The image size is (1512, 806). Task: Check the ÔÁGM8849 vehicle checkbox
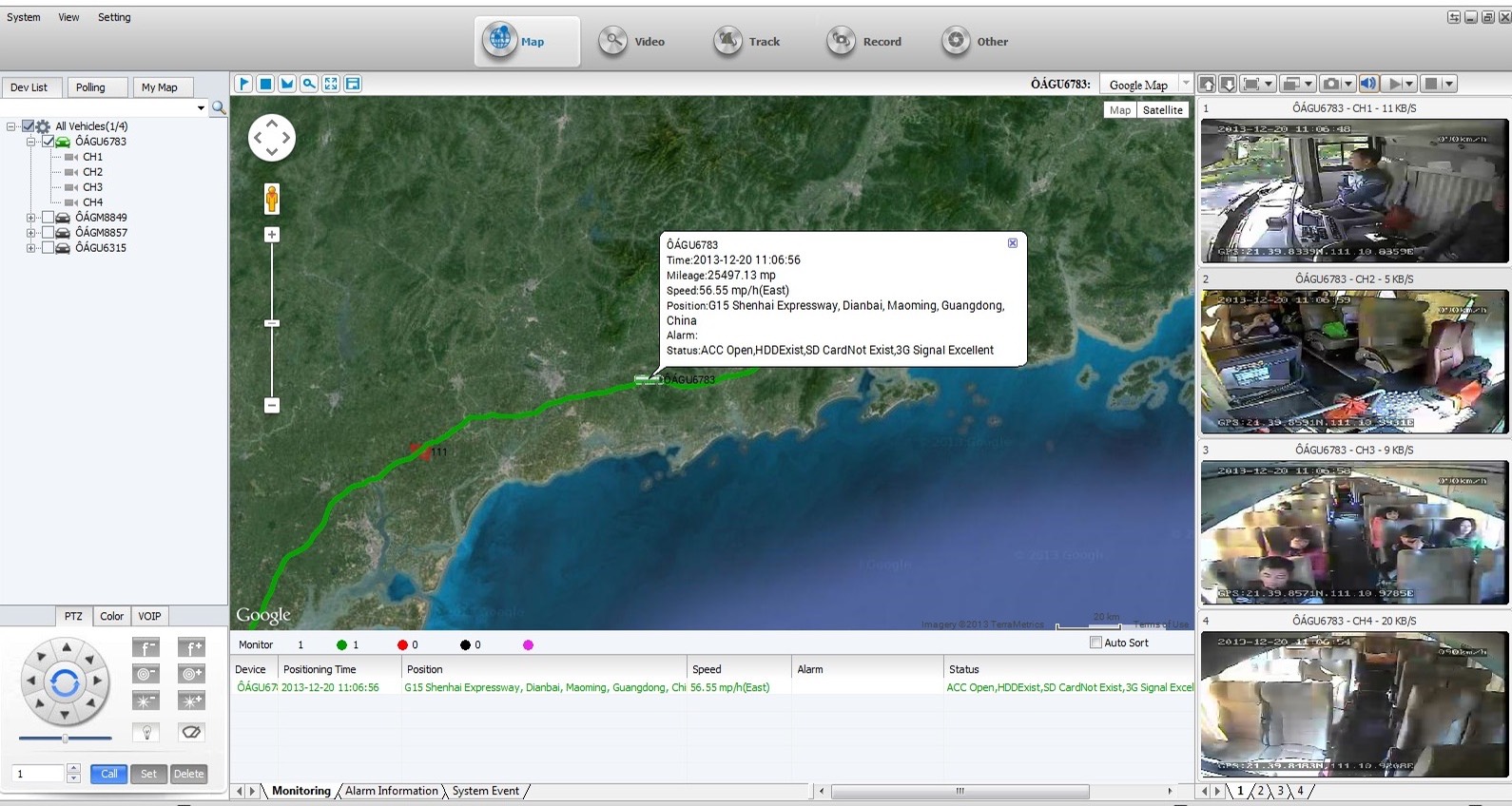click(48, 218)
